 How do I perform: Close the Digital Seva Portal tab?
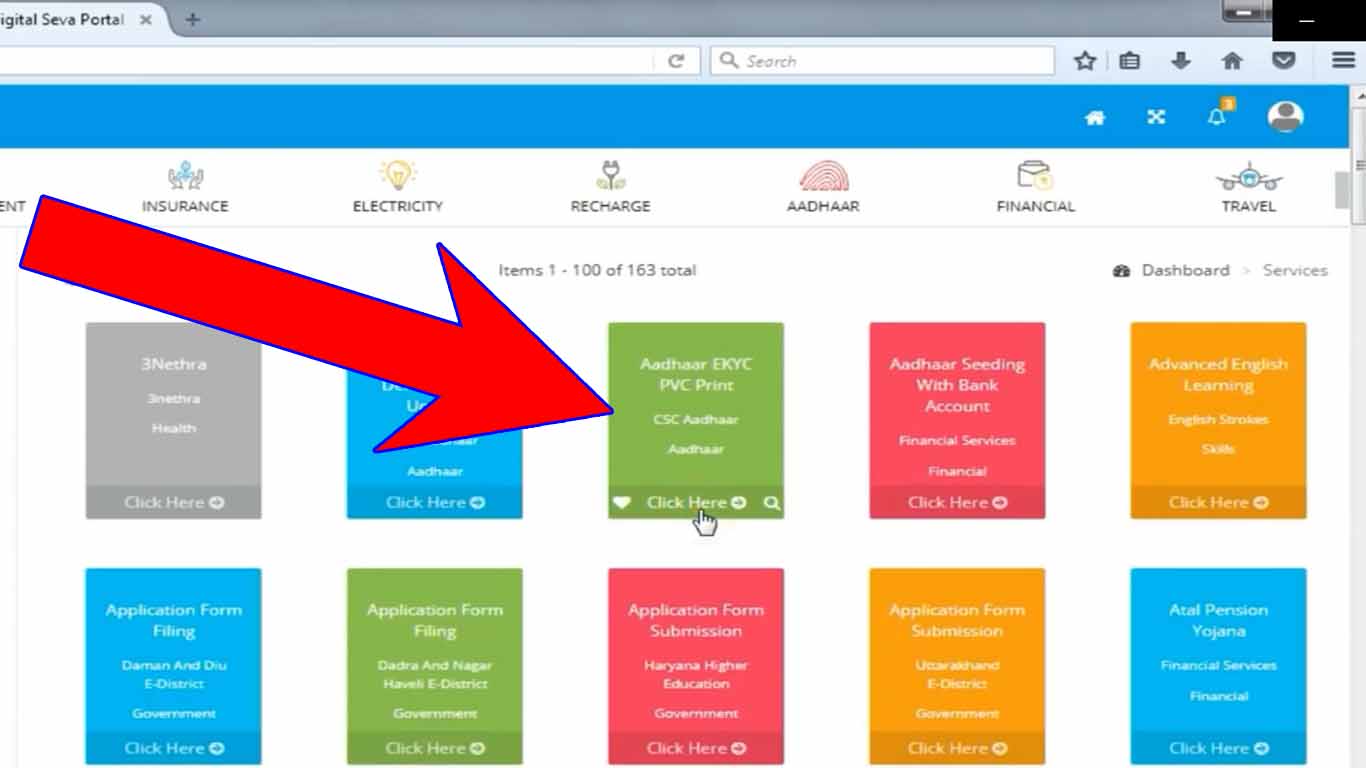pos(145,20)
